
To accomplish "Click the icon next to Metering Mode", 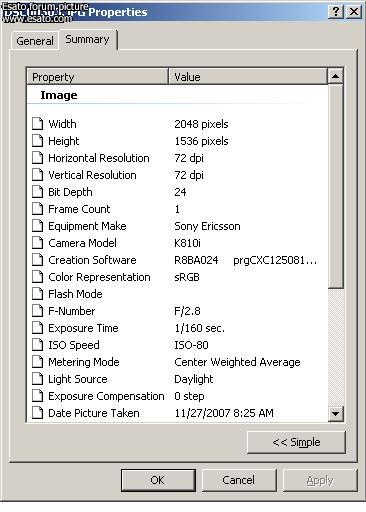I will 38,362.
